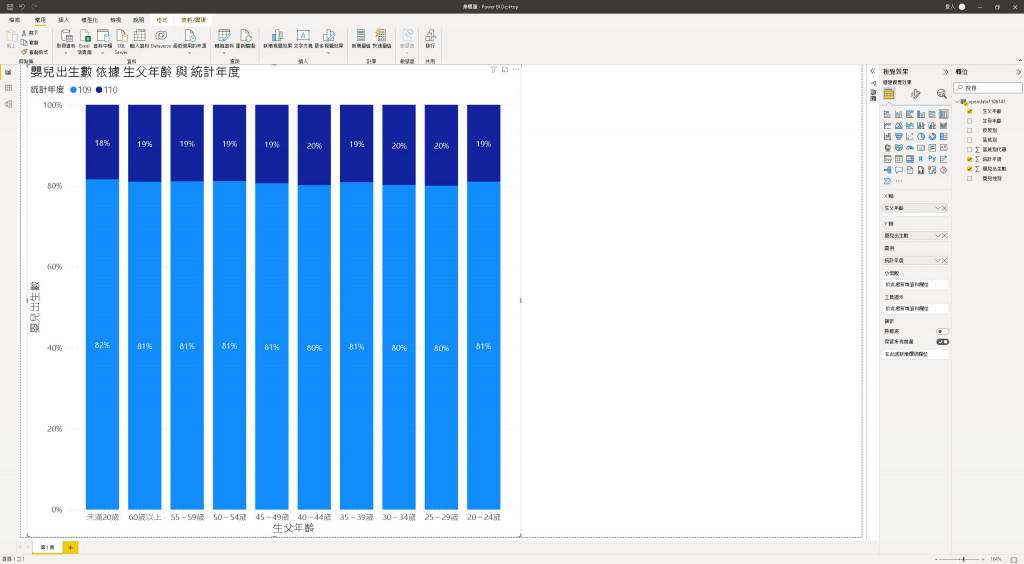Switch to Report view in left sidebar
1024x564 pixels.
pyautogui.click(x=8, y=72)
